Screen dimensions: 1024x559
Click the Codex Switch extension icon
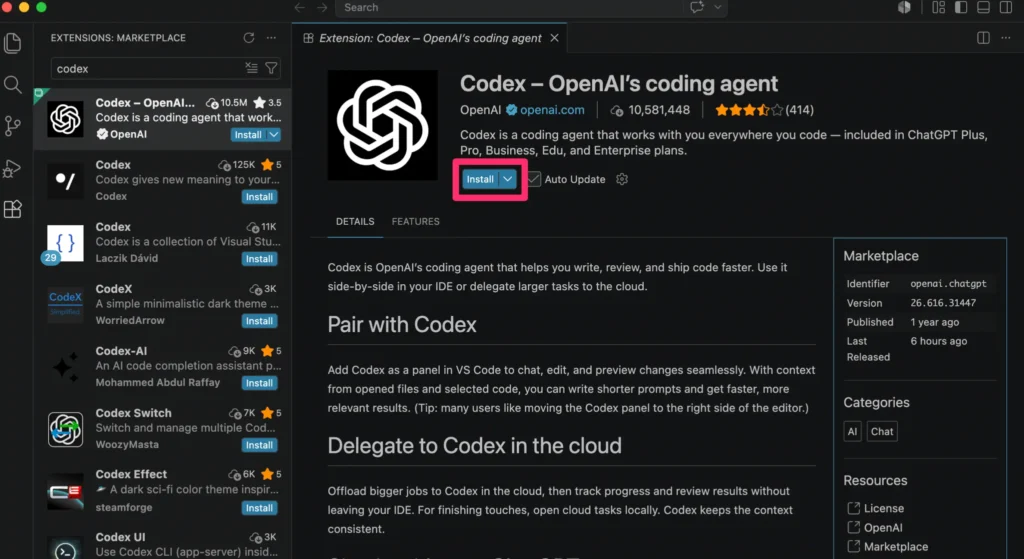click(65, 429)
